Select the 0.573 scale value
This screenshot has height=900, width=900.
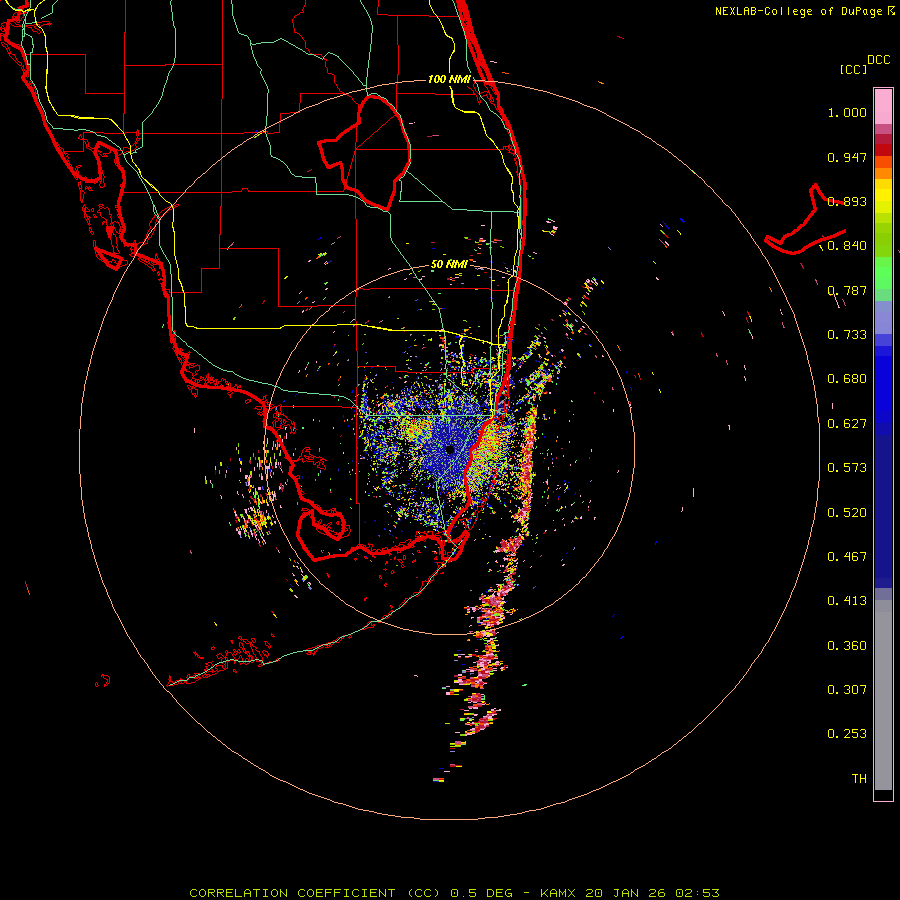click(x=847, y=468)
